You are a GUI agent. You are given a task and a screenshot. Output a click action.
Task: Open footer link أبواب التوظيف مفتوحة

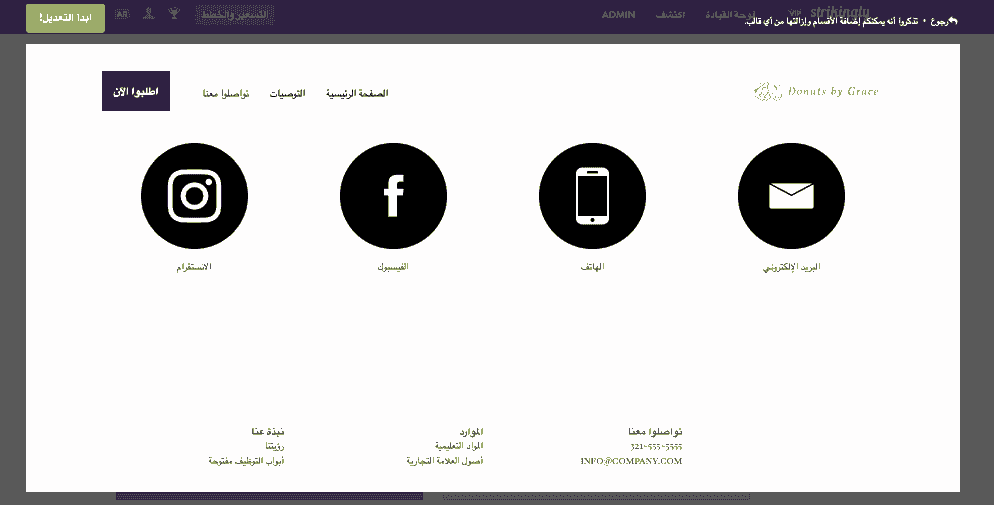point(247,461)
